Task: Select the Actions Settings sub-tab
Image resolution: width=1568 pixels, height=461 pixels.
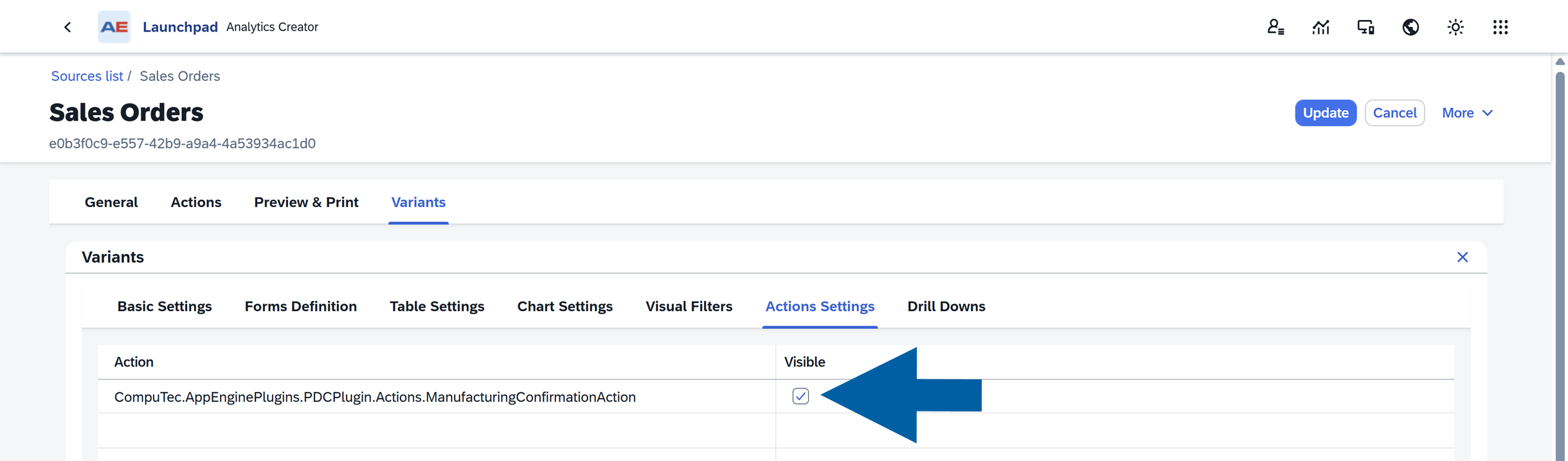Action: [820, 307]
